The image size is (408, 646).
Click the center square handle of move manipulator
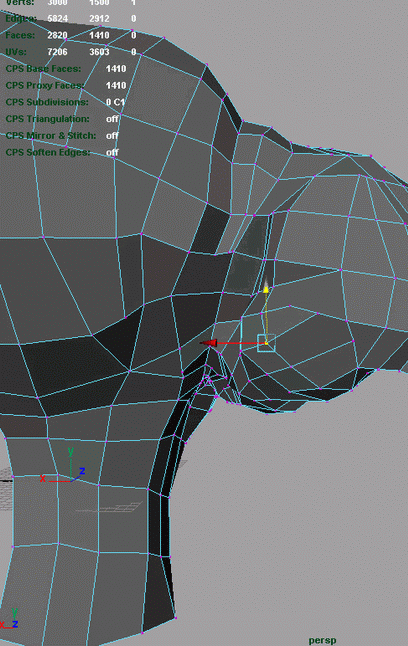point(266,343)
